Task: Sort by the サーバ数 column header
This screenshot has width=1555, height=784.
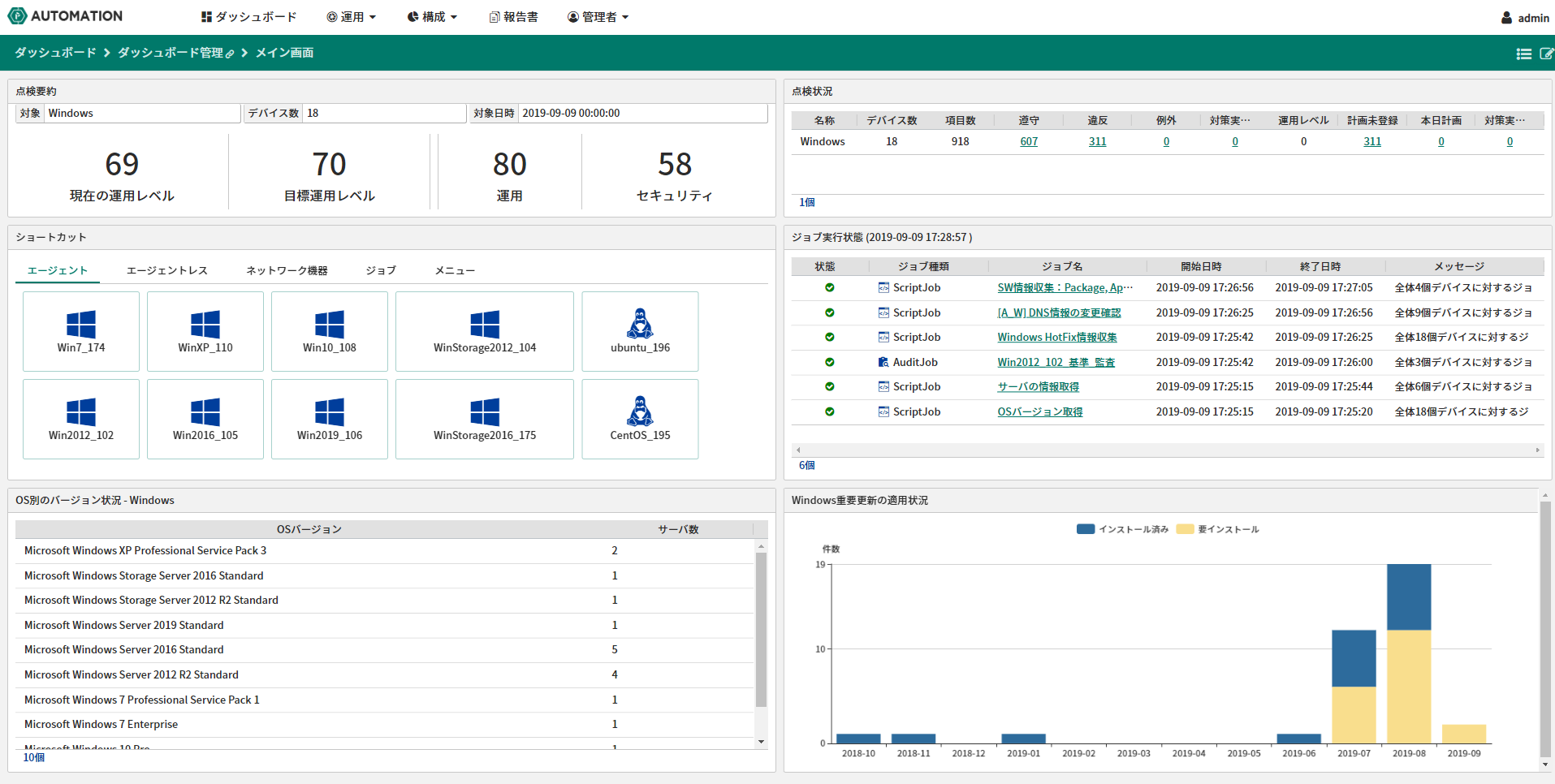Action: pos(678,529)
